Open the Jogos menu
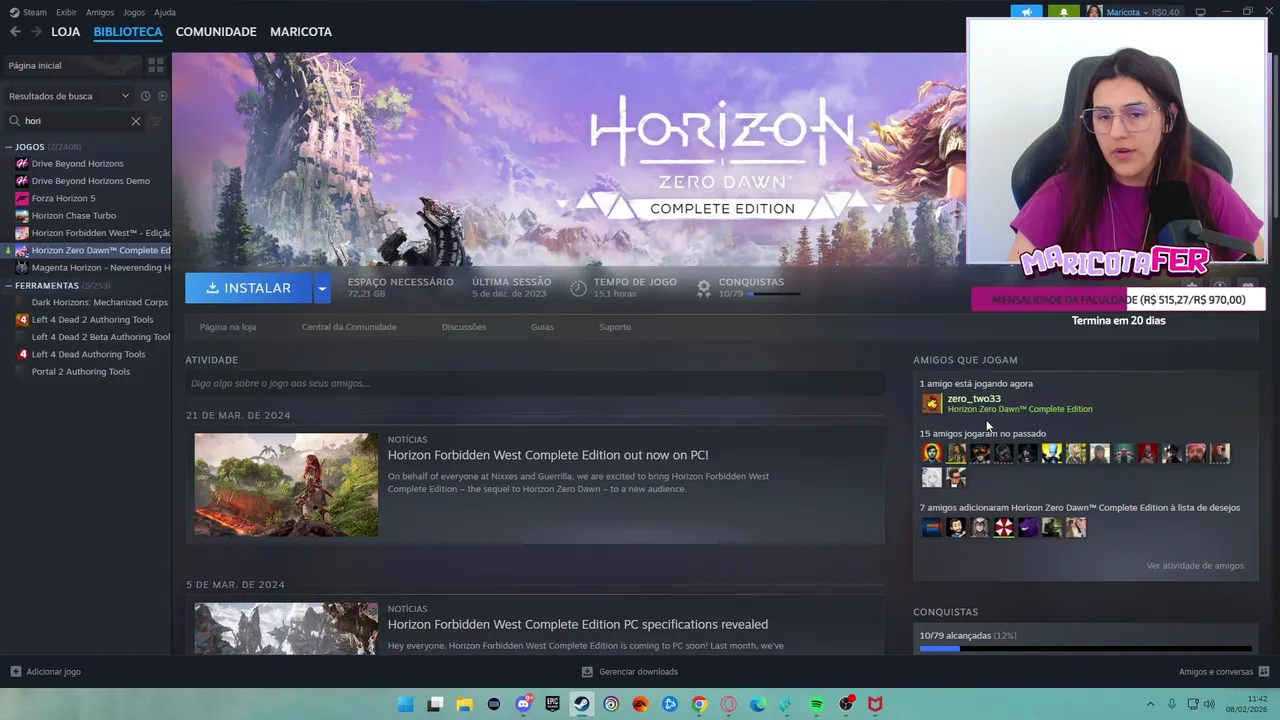The height and width of the screenshot is (720, 1280). tap(134, 12)
